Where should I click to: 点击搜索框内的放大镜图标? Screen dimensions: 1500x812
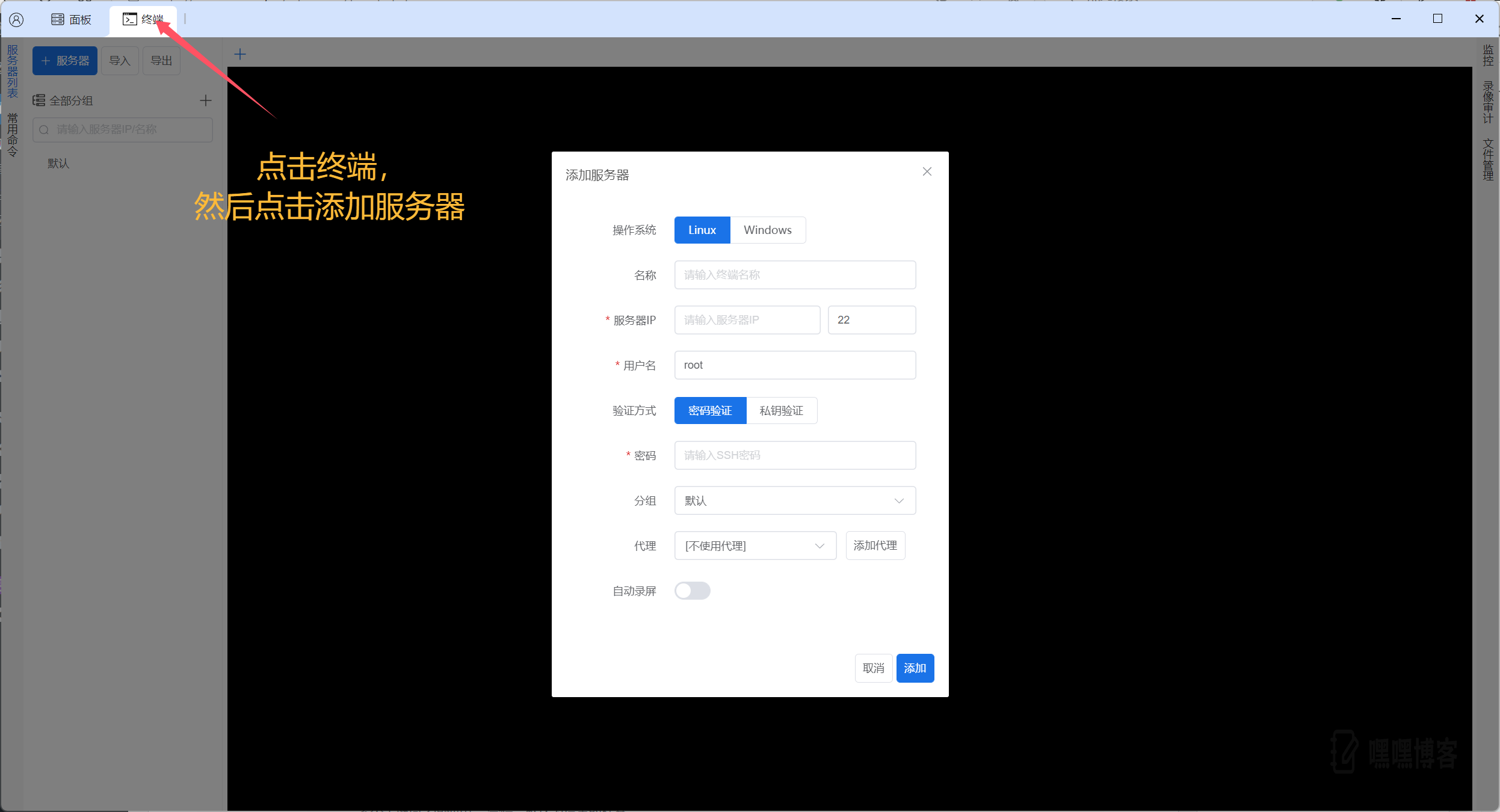click(44, 129)
